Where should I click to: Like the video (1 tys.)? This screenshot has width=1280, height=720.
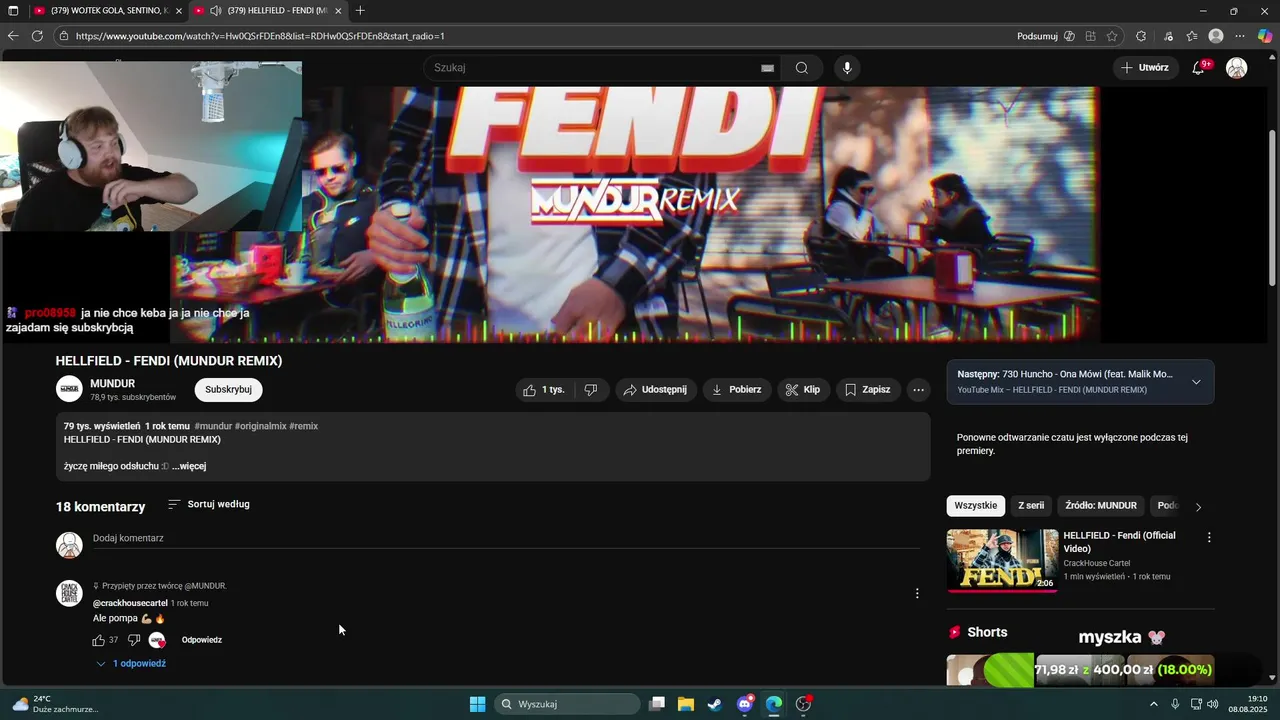pos(543,390)
